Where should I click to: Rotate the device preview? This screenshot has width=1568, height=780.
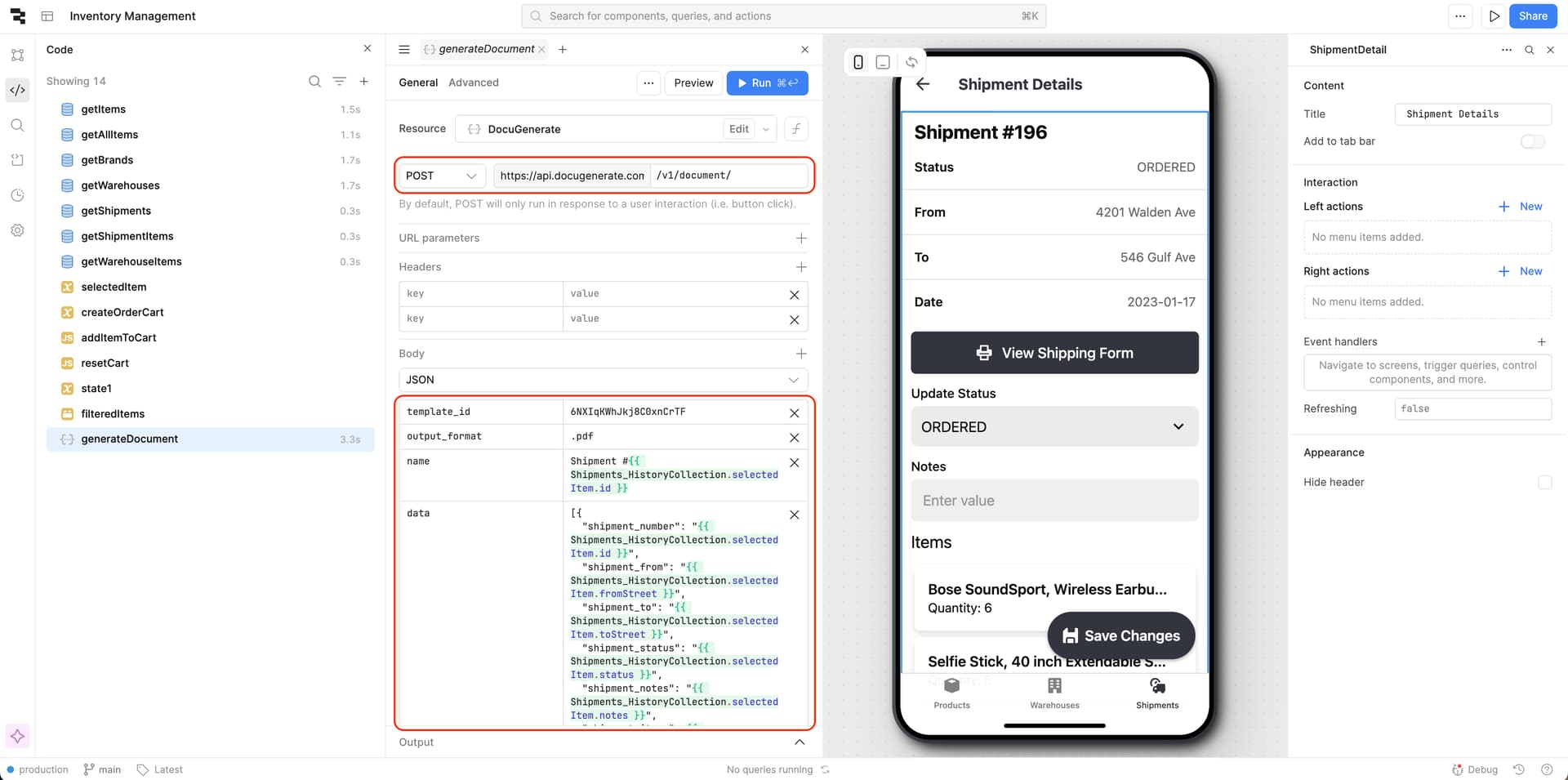[x=911, y=62]
